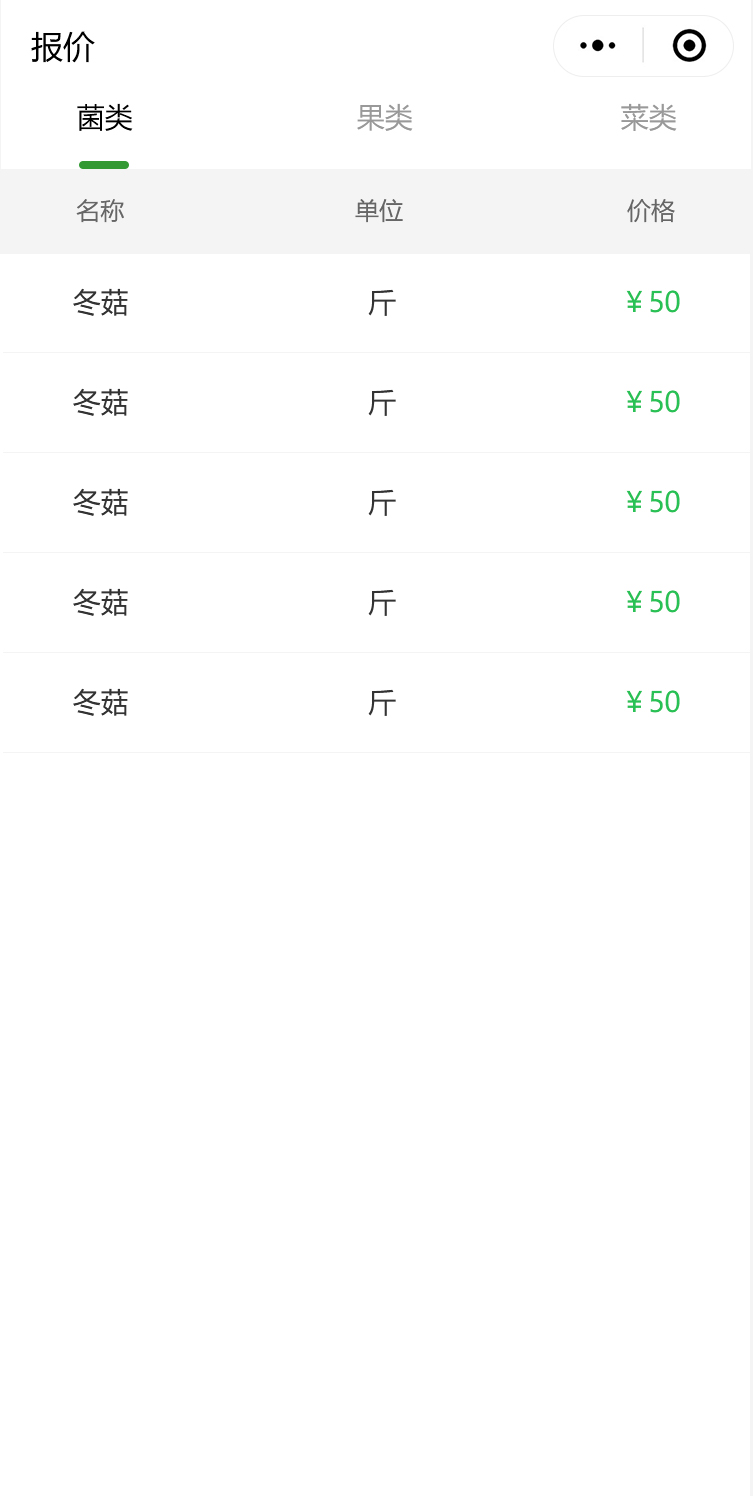Tap the circular close mini-program icon
Screen dimensions: 753x1496
pyautogui.click(x=689, y=46)
